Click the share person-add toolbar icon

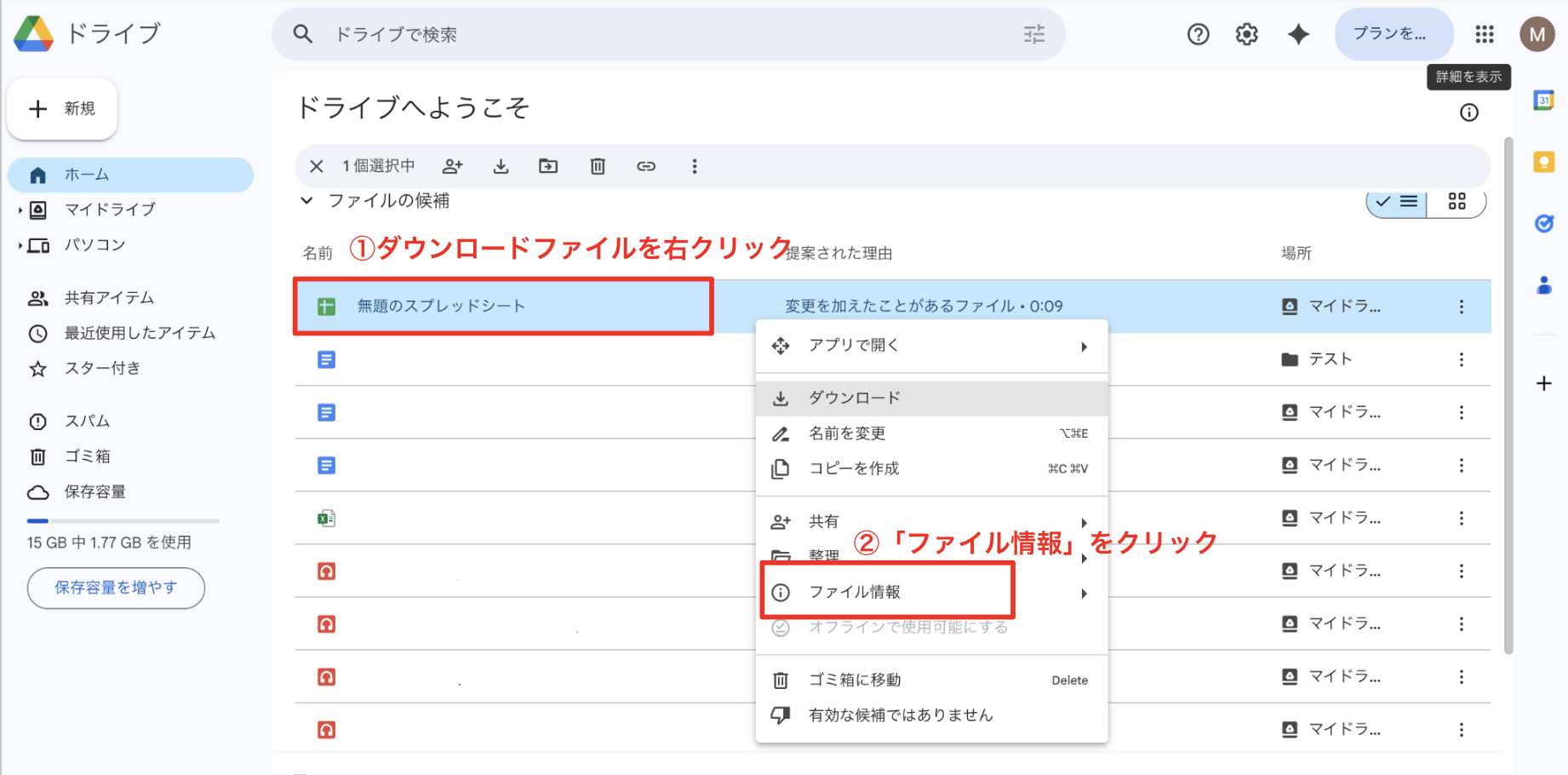[453, 166]
